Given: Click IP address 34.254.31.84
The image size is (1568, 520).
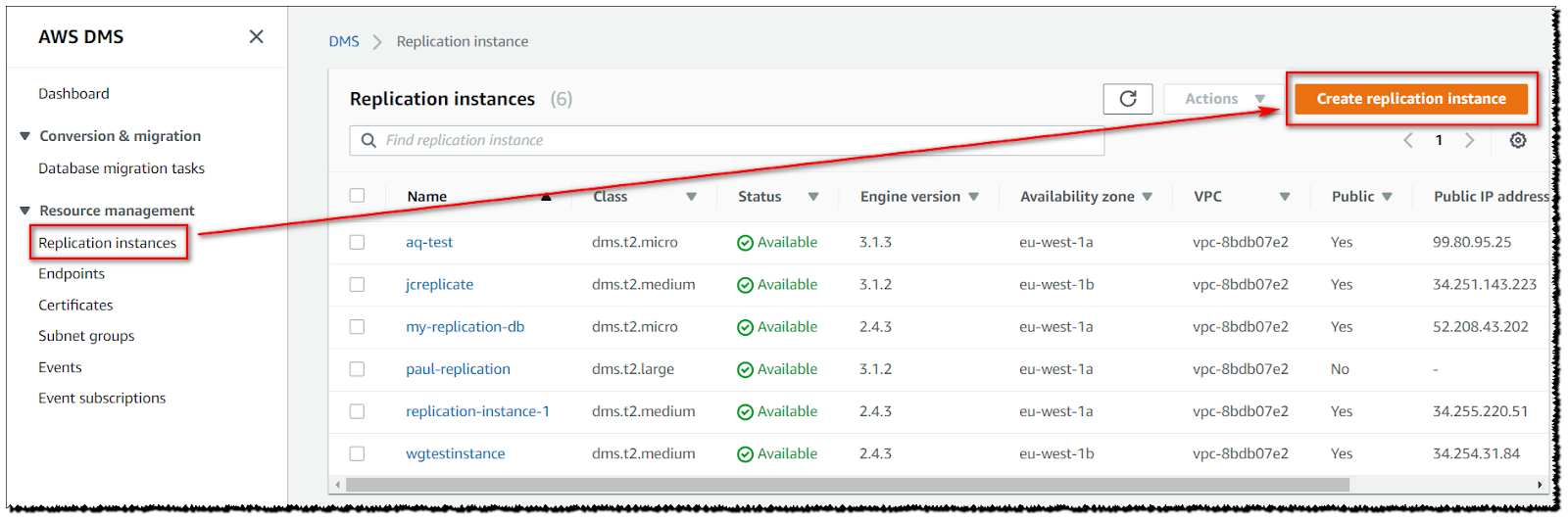Looking at the screenshot, I should point(1477,453).
